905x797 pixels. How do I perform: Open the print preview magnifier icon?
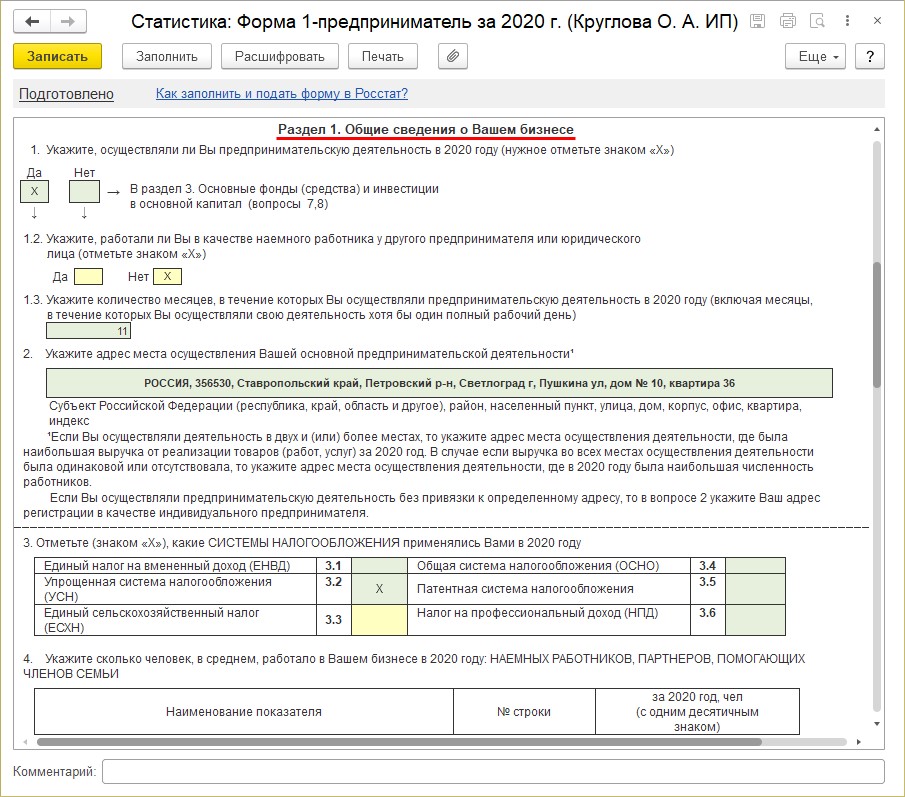point(817,21)
